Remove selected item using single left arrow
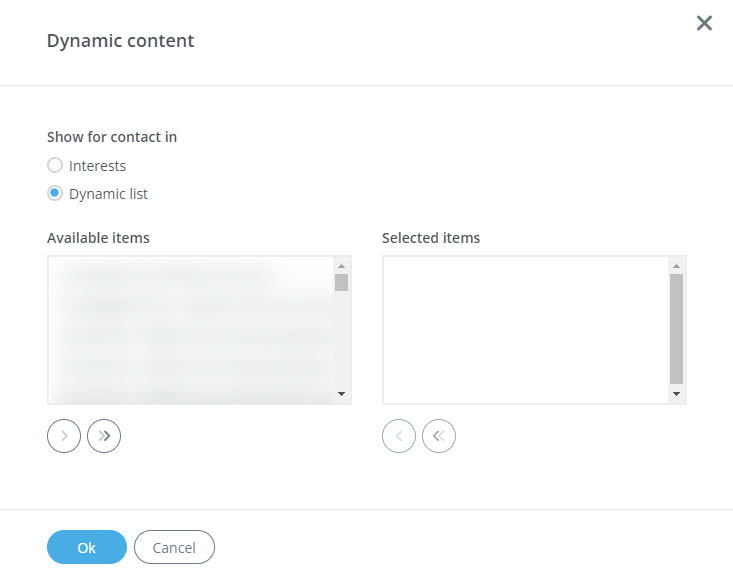Screen dimensions: 733x580 (399, 436)
